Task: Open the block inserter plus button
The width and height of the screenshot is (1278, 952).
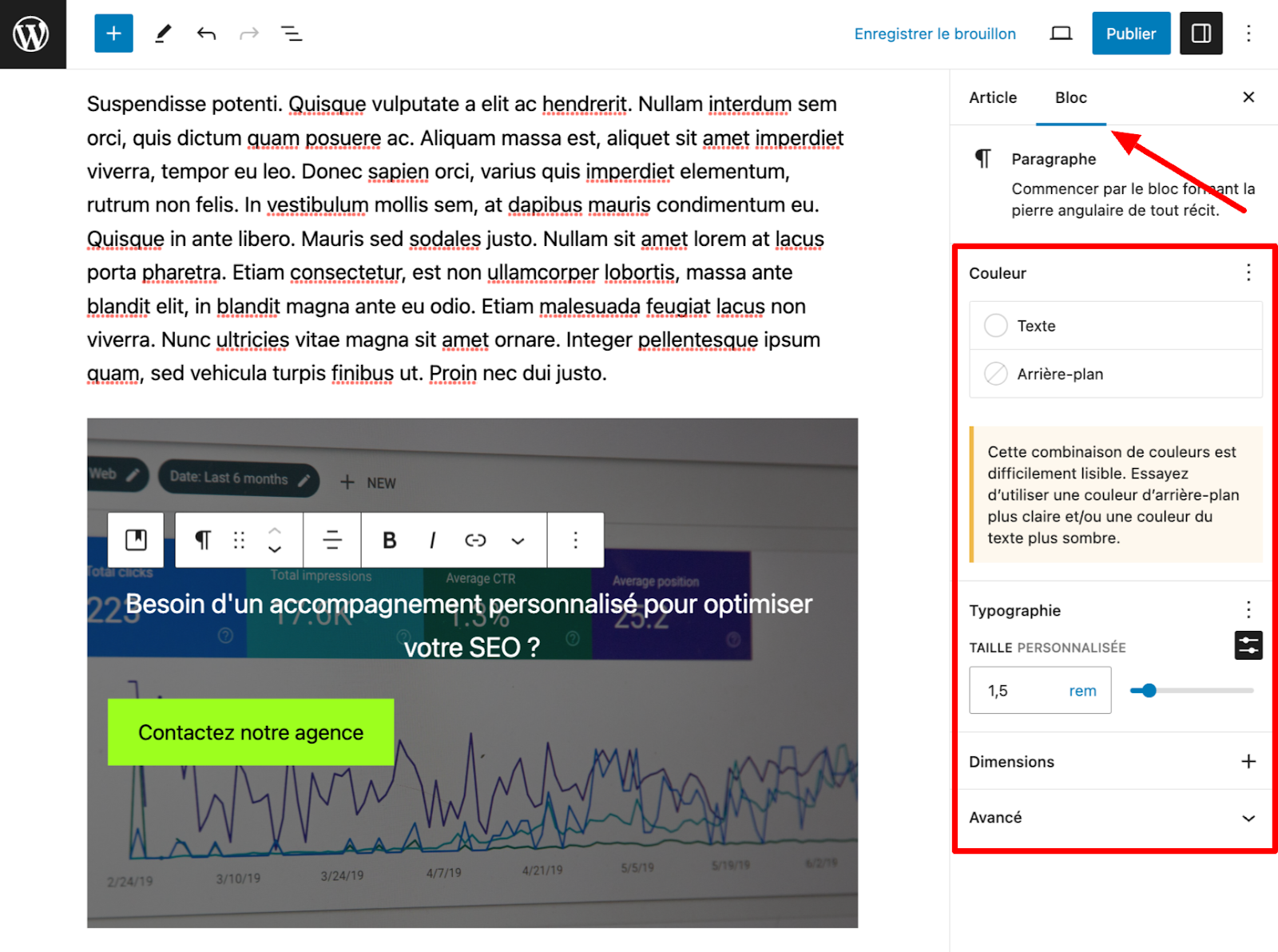Action: [113, 34]
